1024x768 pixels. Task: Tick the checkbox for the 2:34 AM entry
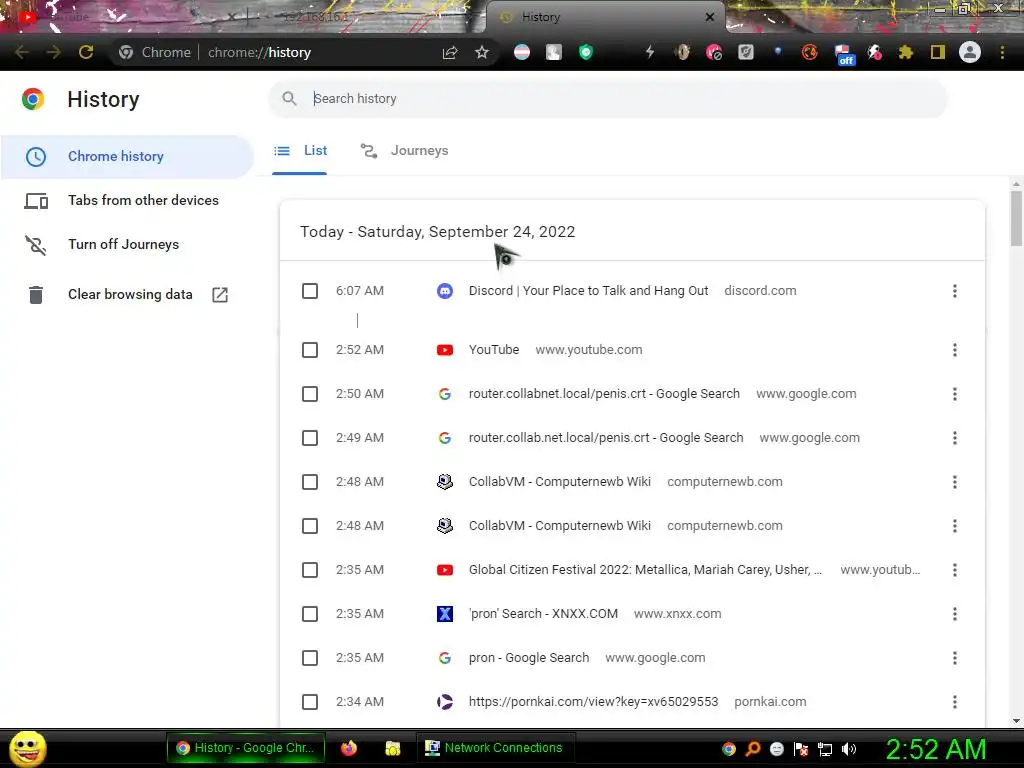tap(310, 702)
